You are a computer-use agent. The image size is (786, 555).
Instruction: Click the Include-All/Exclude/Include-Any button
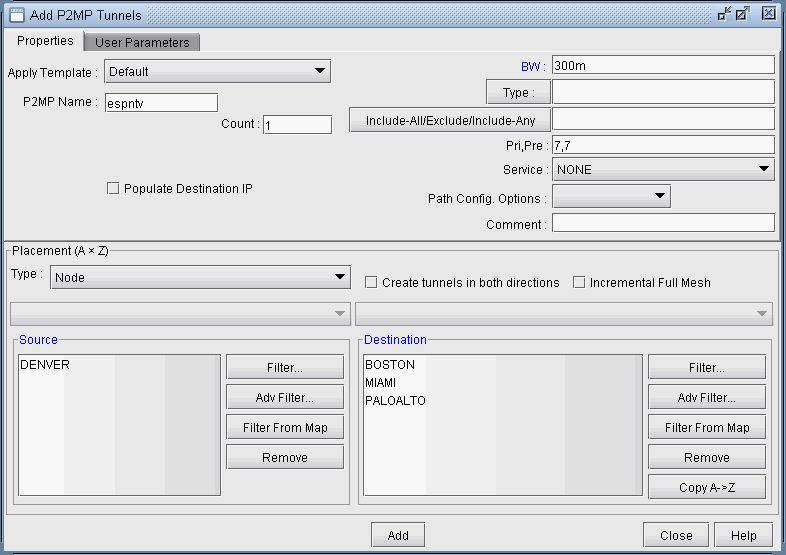448,121
